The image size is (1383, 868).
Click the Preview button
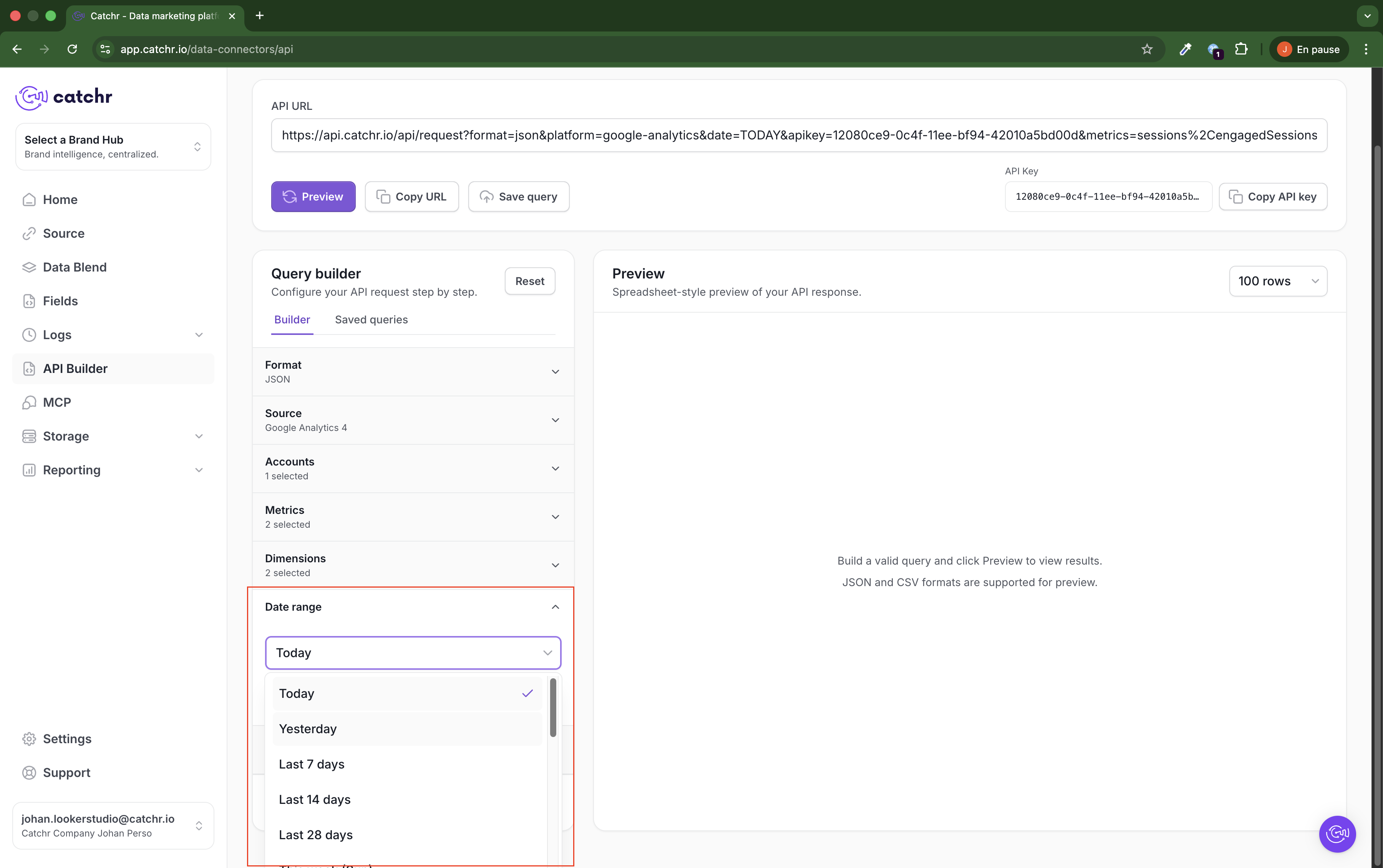point(313,197)
